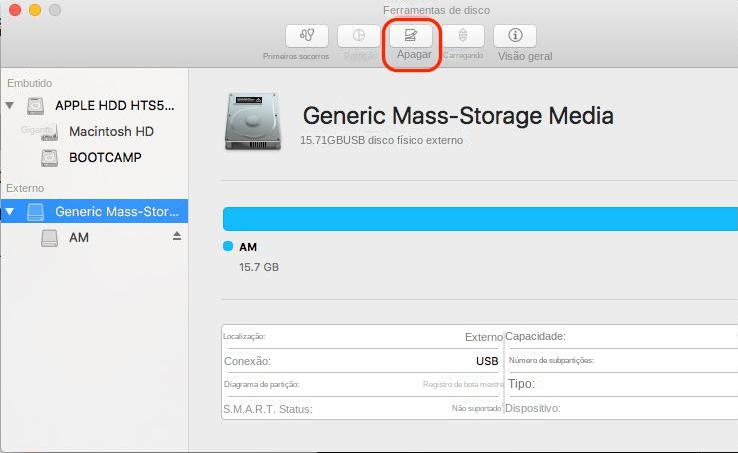The height and width of the screenshot is (453, 738).
Task: Click the AM volume sidebar icon
Action: pos(49,238)
